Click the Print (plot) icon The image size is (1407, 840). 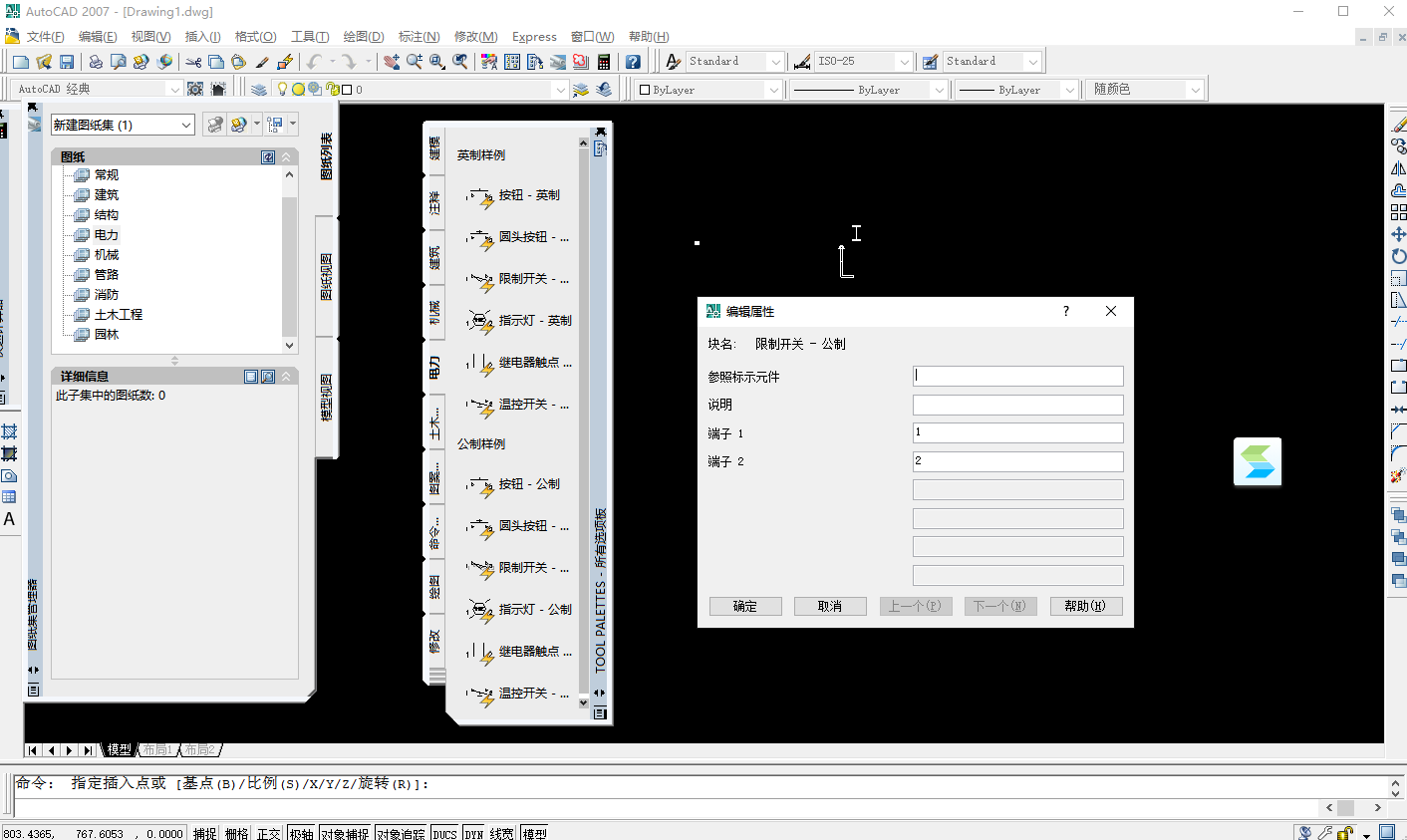tap(96, 62)
